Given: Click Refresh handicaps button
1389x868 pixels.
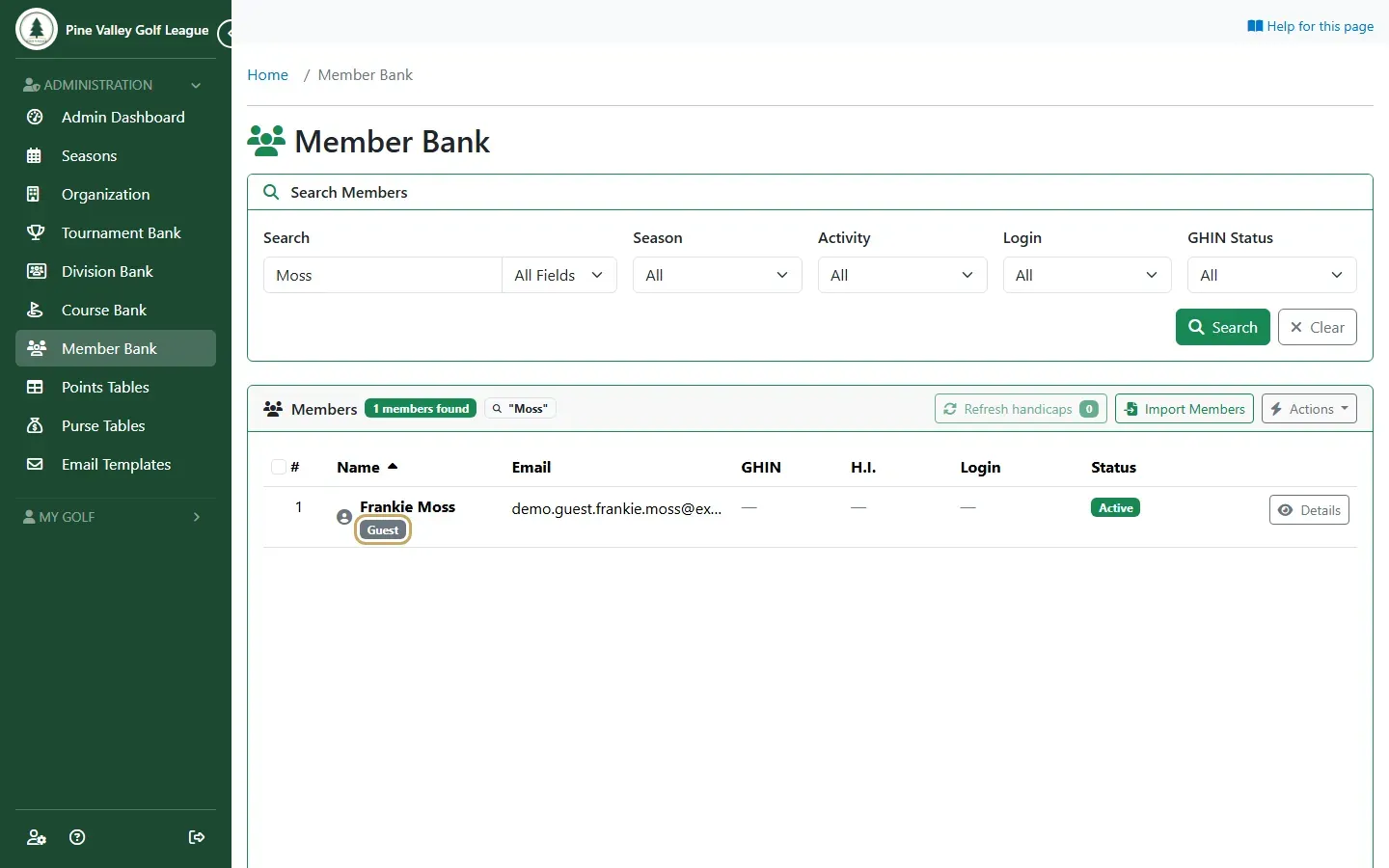Looking at the screenshot, I should [x=1021, y=409].
